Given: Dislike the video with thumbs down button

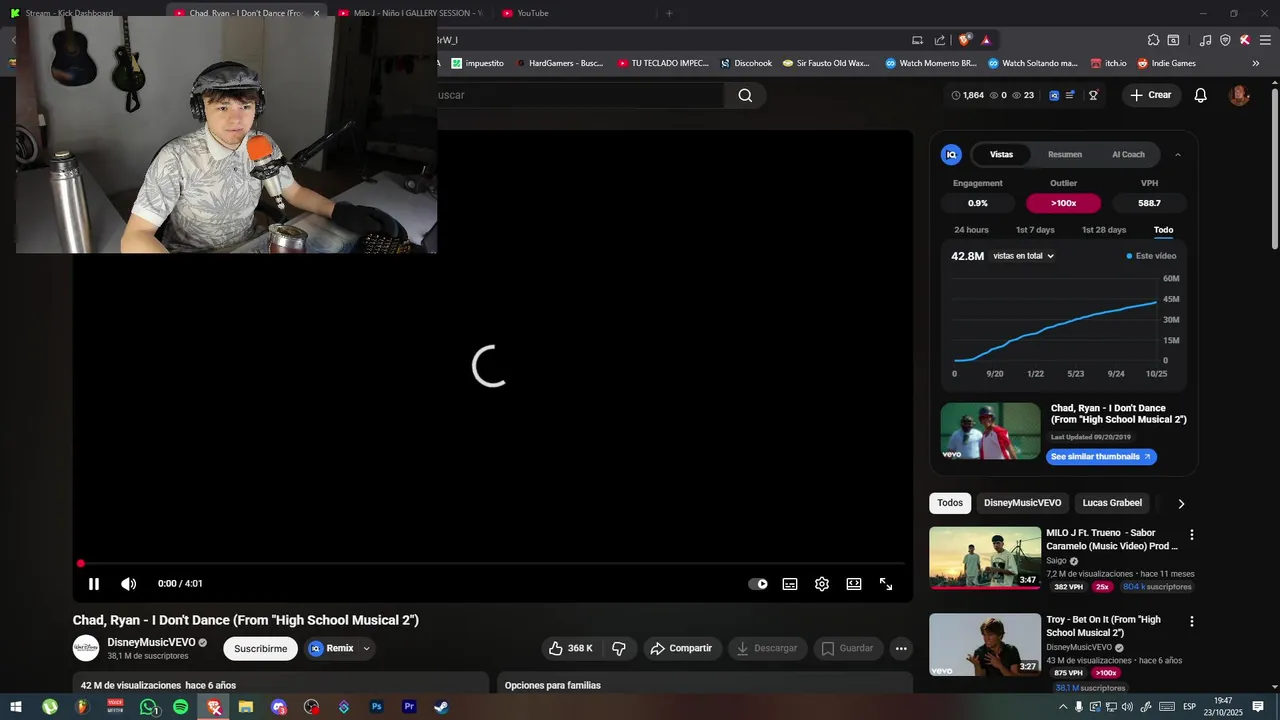Looking at the screenshot, I should (619, 648).
